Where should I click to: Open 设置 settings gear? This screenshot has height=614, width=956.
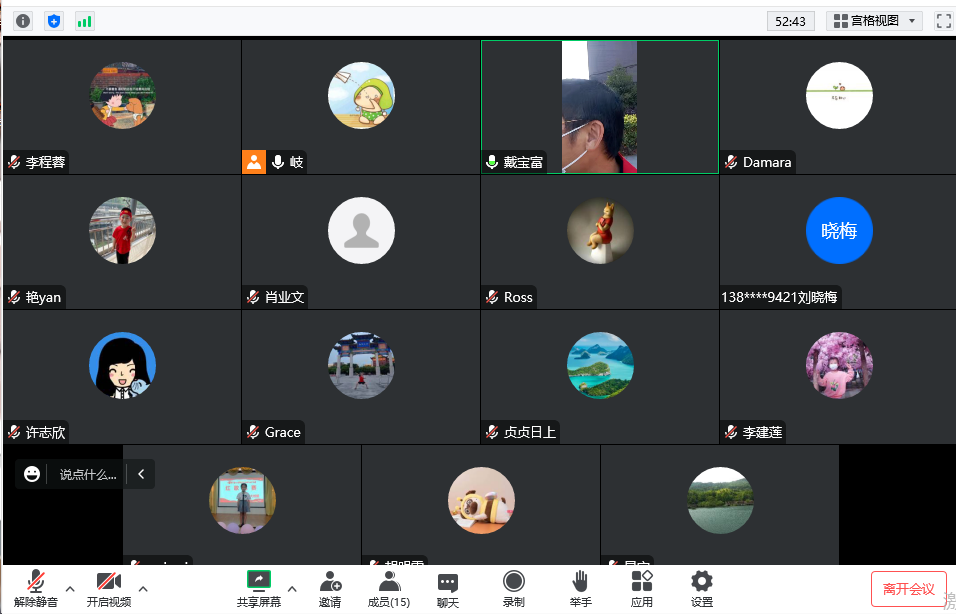(702, 589)
